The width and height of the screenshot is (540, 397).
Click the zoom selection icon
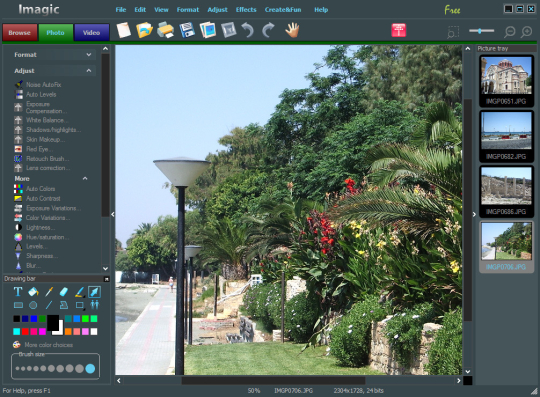click(453, 32)
